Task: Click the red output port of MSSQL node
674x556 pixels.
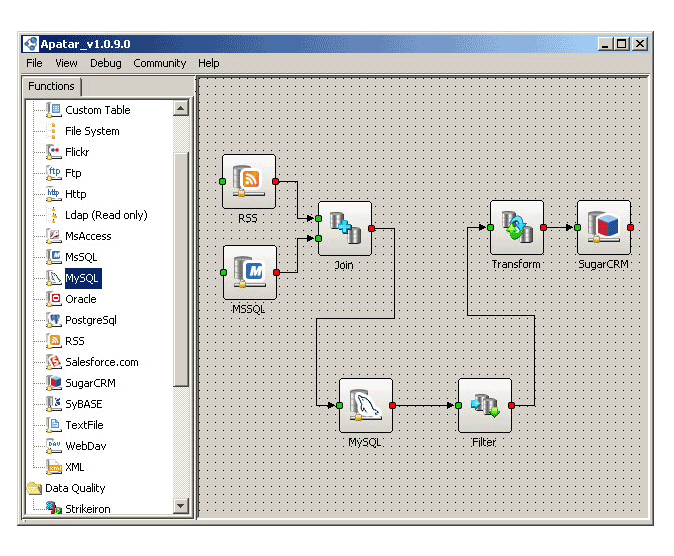Action: (276, 272)
